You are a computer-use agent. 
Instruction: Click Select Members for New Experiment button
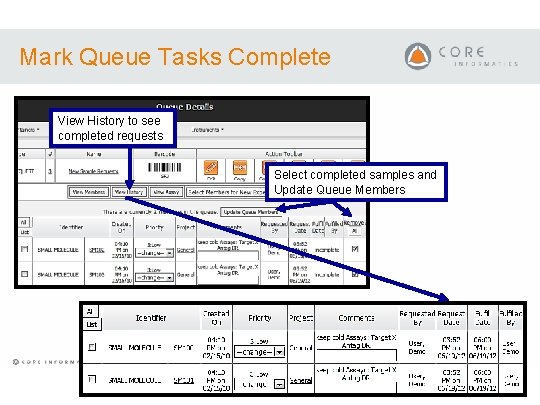(x=226, y=192)
